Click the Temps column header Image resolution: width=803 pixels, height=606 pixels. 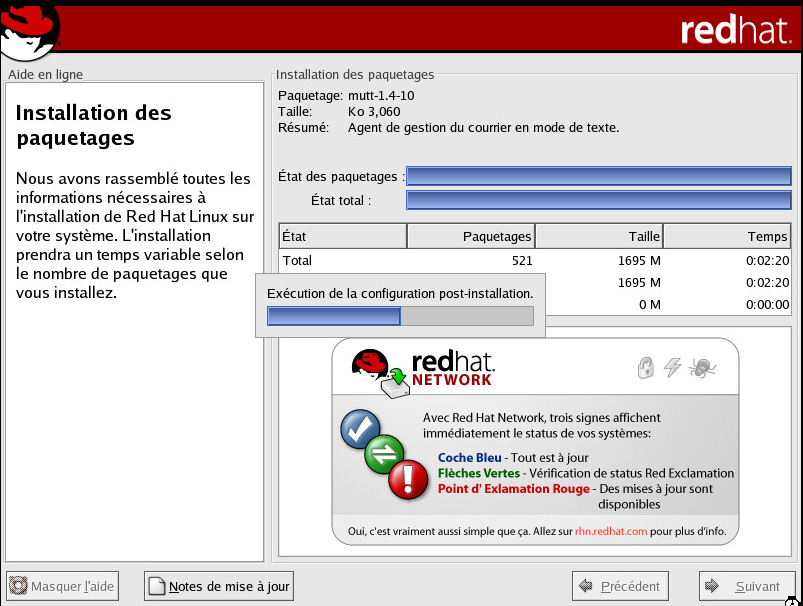(727, 236)
